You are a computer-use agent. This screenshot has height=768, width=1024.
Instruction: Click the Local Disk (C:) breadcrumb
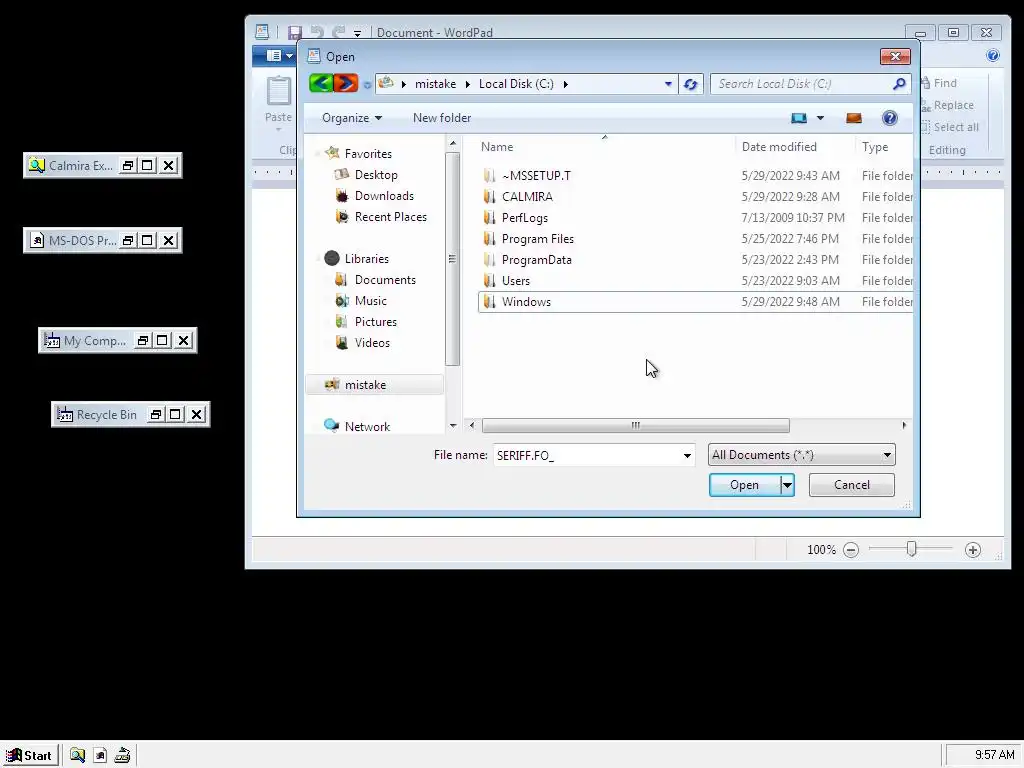(516, 84)
